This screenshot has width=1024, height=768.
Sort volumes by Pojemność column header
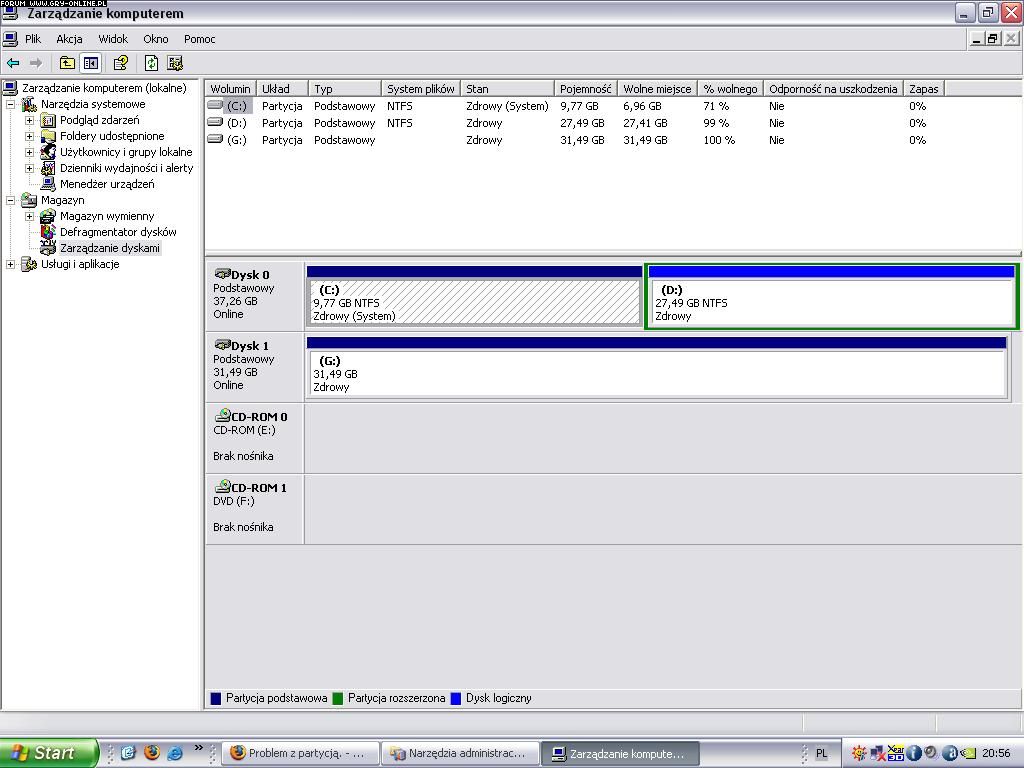[585, 89]
